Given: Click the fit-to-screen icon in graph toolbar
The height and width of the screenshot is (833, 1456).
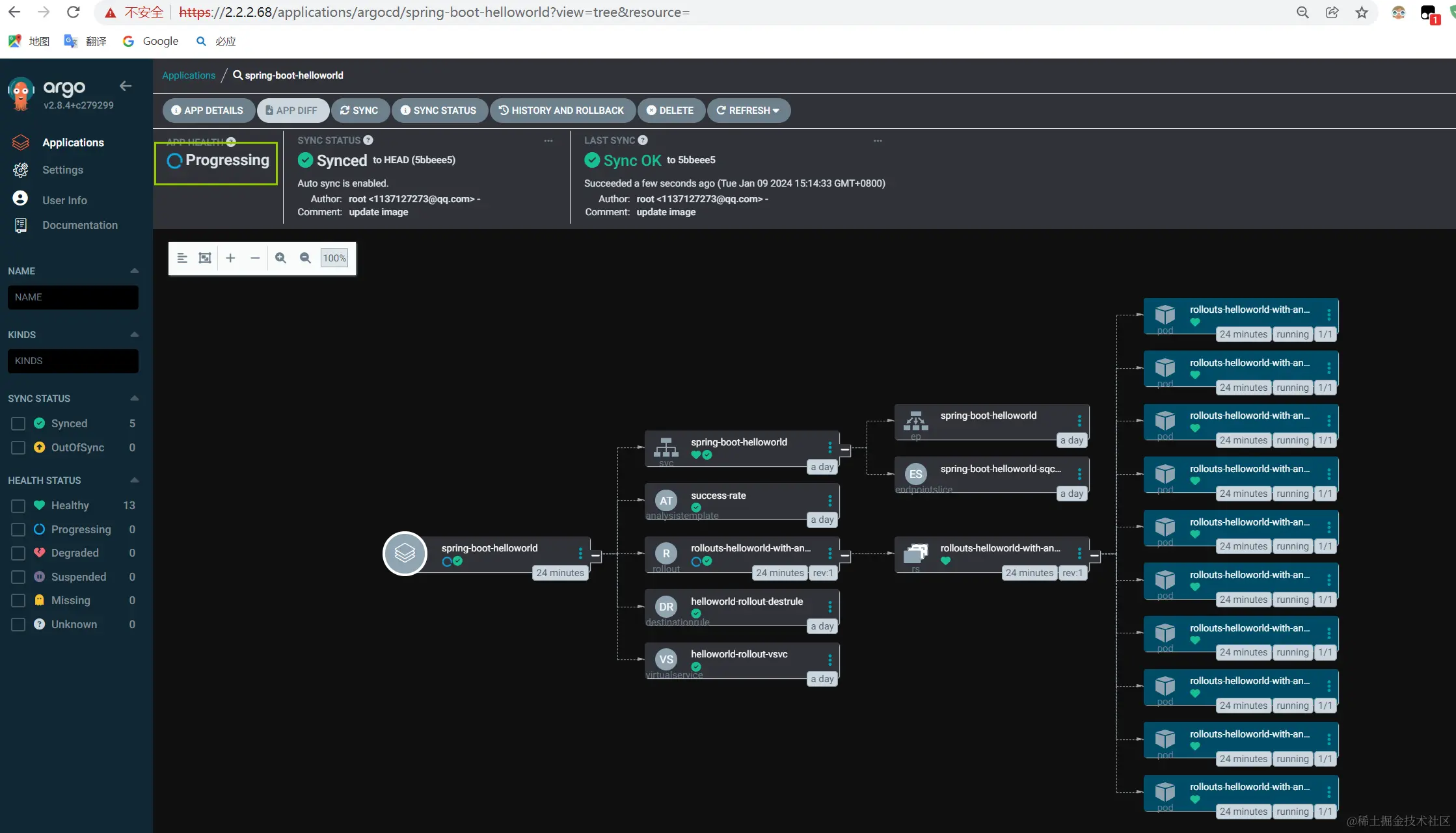Looking at the screenshot, I should [x=205, y=258].
